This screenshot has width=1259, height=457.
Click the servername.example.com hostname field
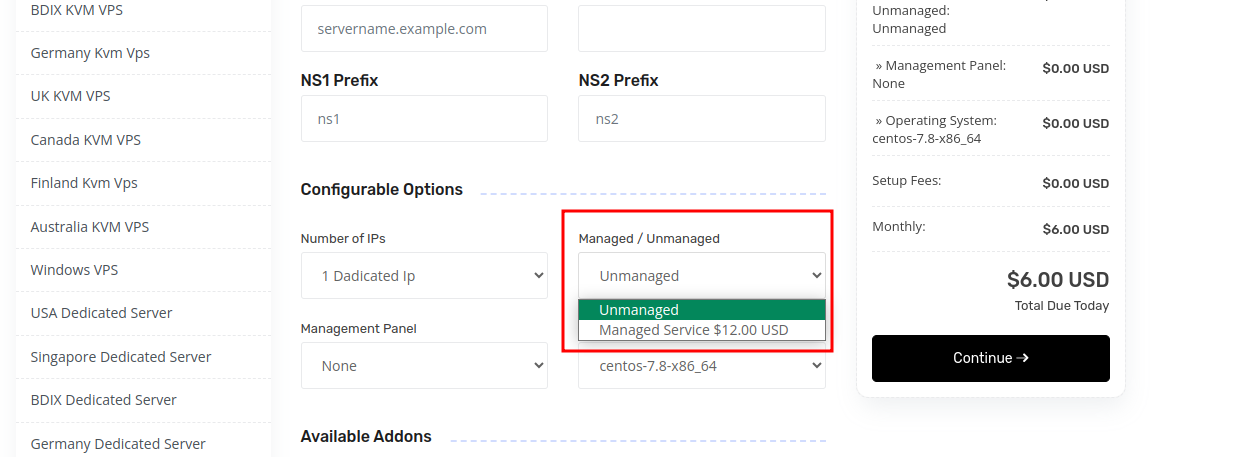424,29
